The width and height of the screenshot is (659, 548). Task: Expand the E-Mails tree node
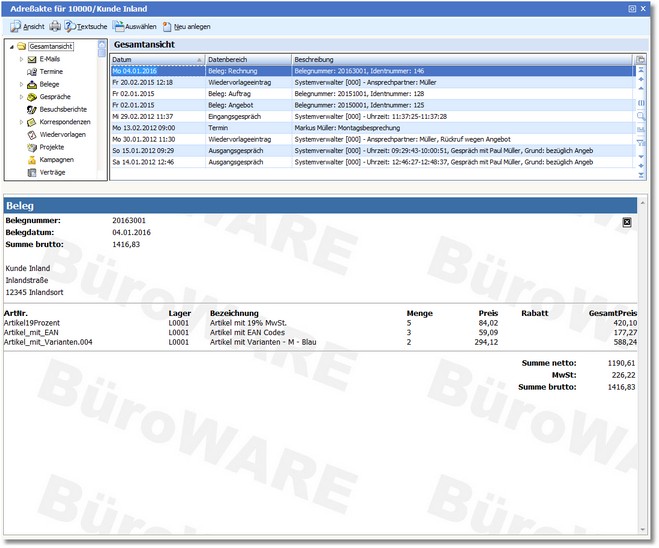(x=21, y=60)
